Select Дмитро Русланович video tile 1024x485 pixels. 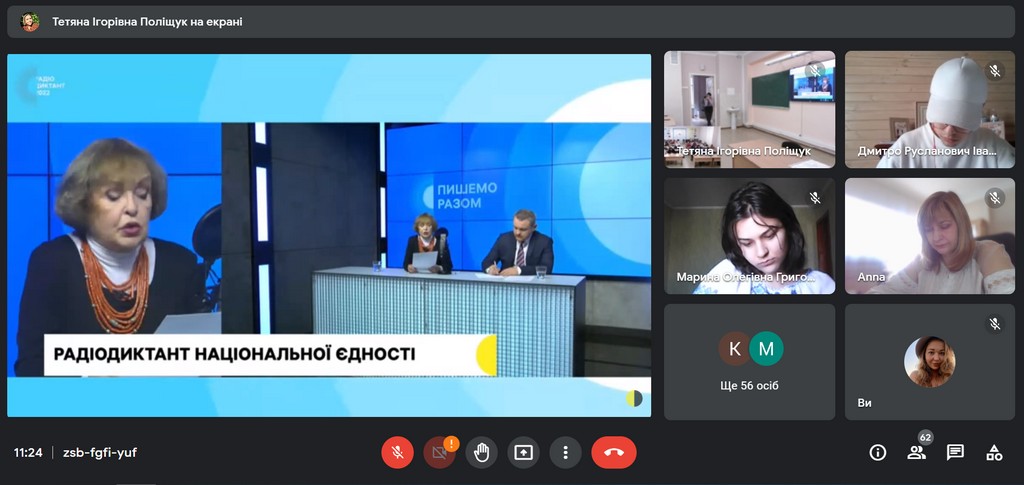tap(930, 109)
